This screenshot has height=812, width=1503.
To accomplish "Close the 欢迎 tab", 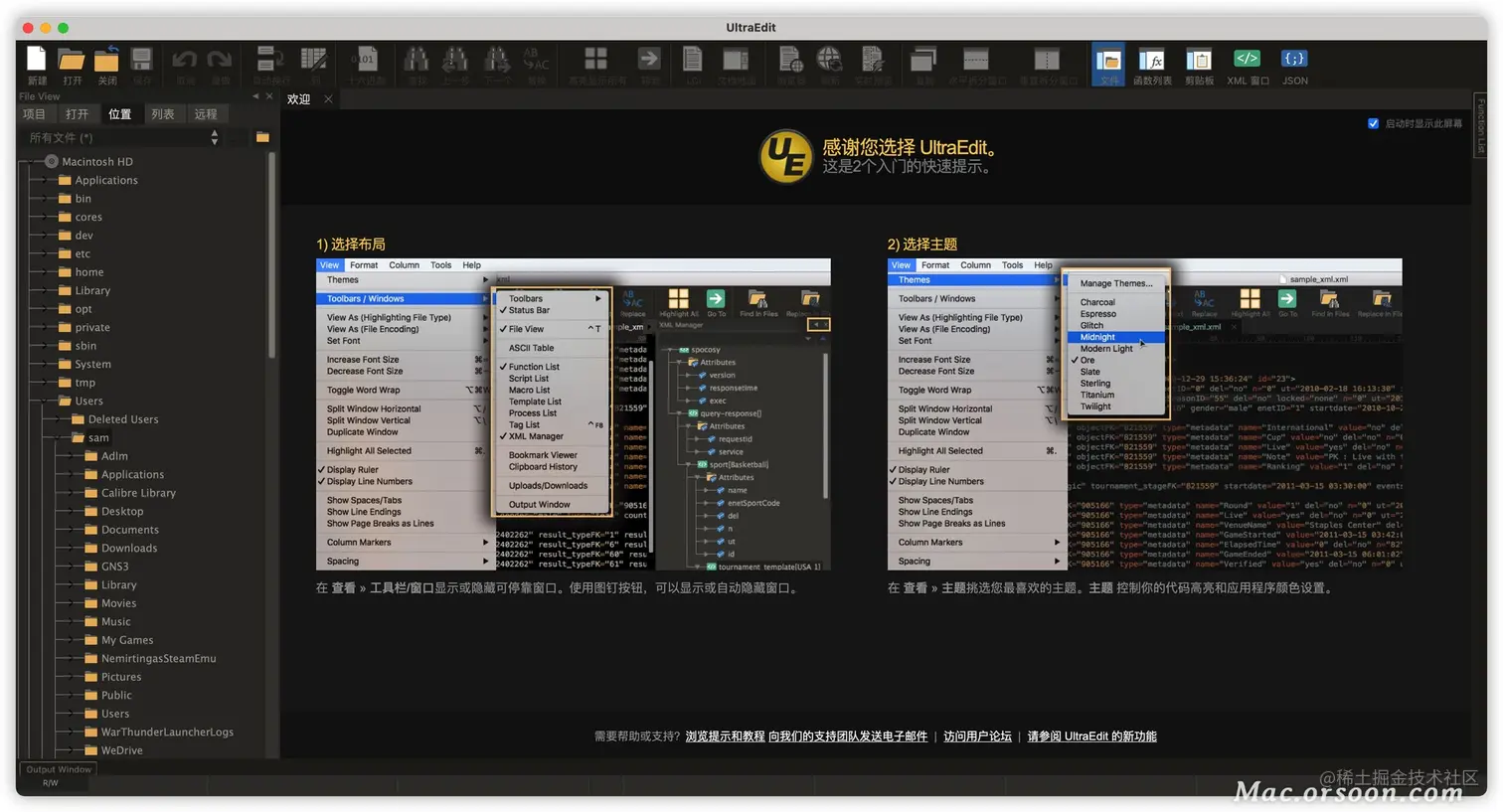I will pos(328,98).
